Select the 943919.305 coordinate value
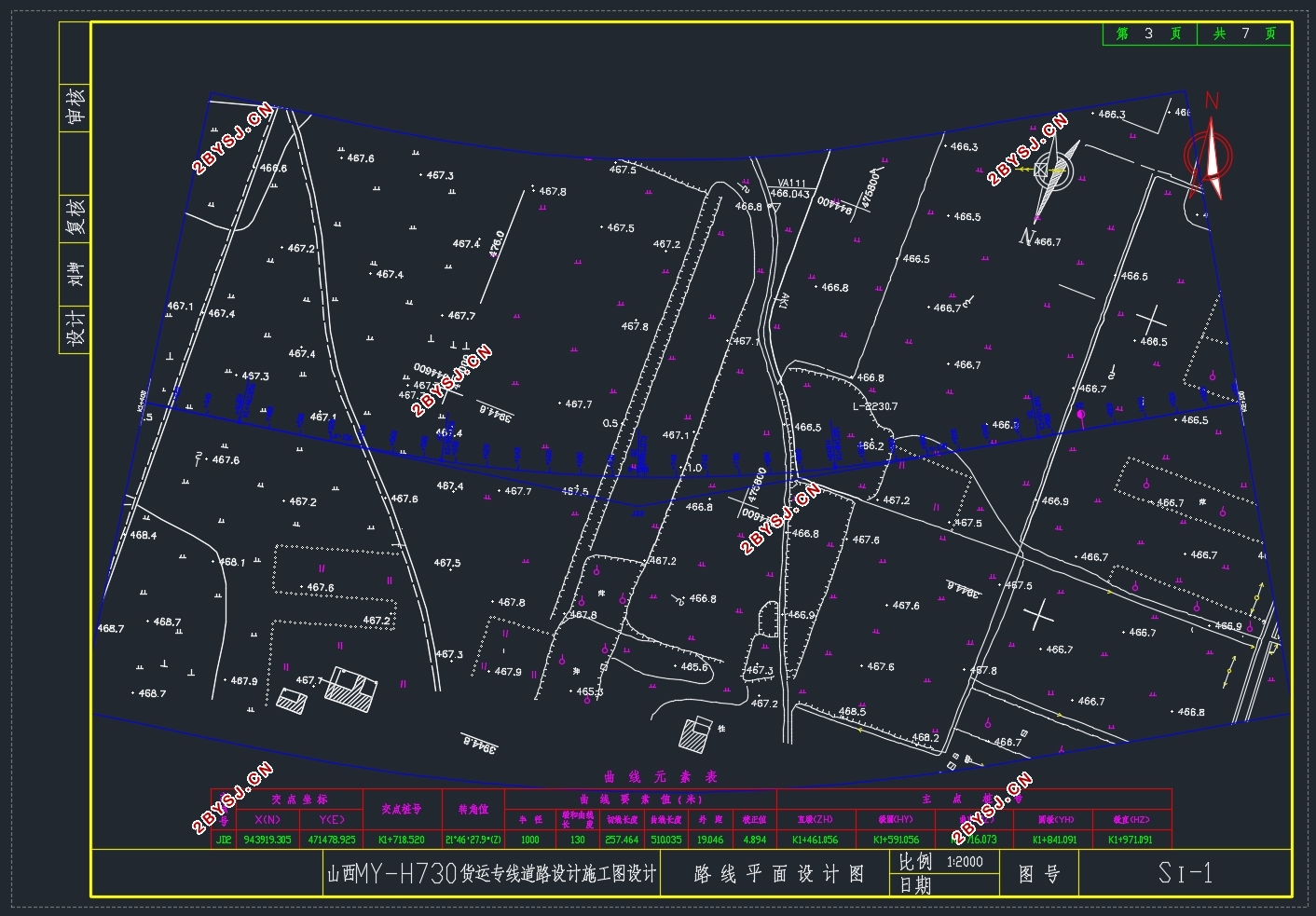Screen dimensions: 1316x916 [267, 840]
